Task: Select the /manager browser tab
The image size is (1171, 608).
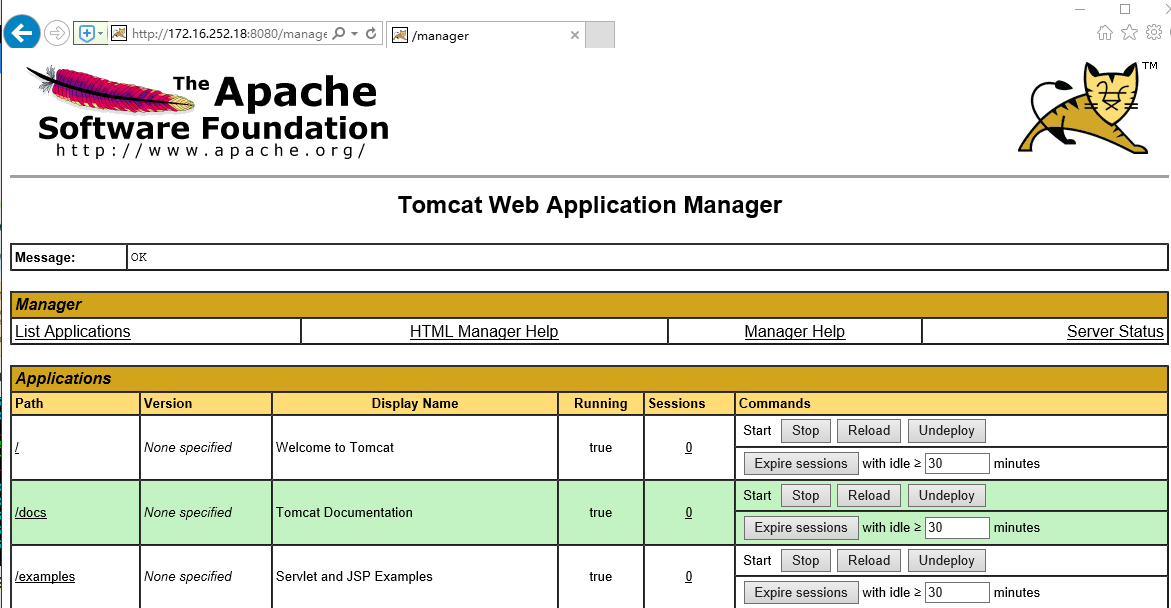Action: click(x=483, y=35)
